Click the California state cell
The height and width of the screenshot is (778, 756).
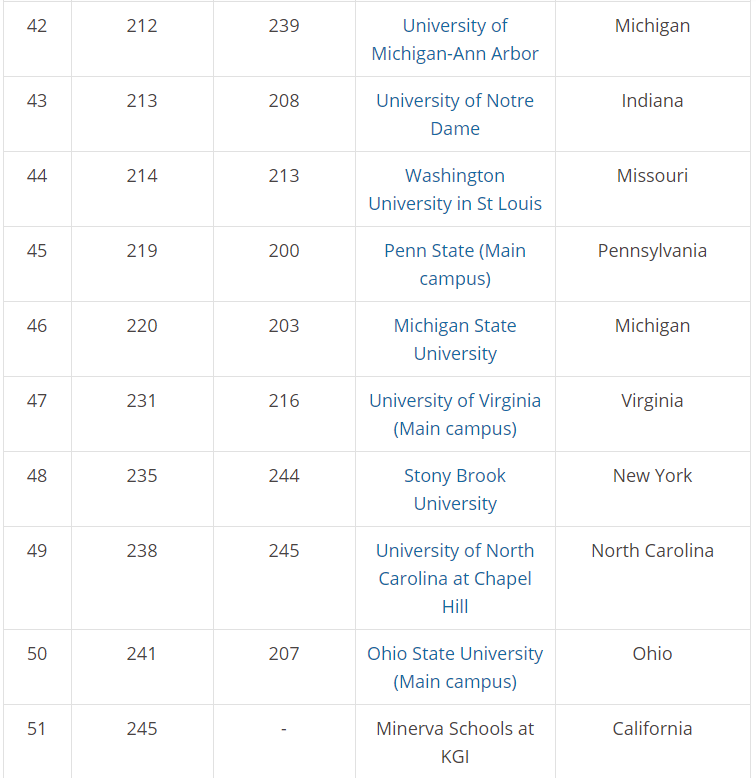[652, 742]
